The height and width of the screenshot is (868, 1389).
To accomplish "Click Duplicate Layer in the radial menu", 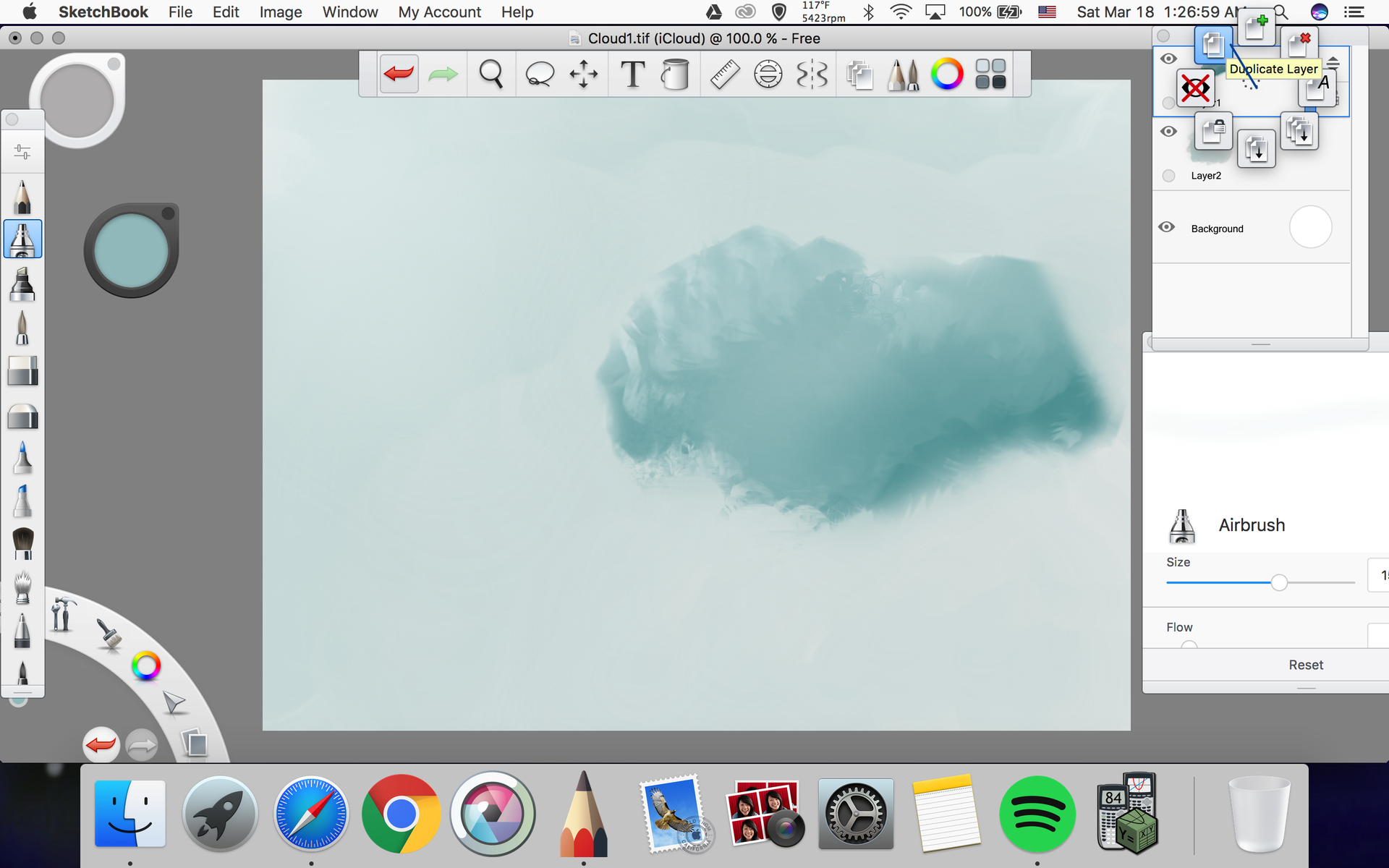I will (1213, 46).
